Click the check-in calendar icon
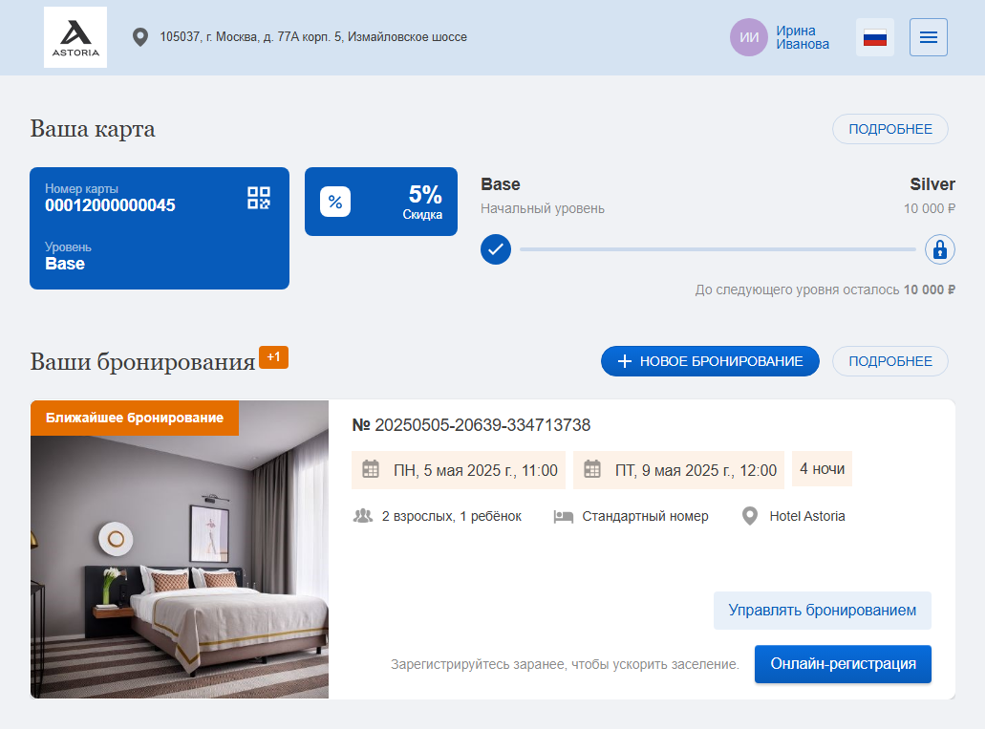 (371, 469)
